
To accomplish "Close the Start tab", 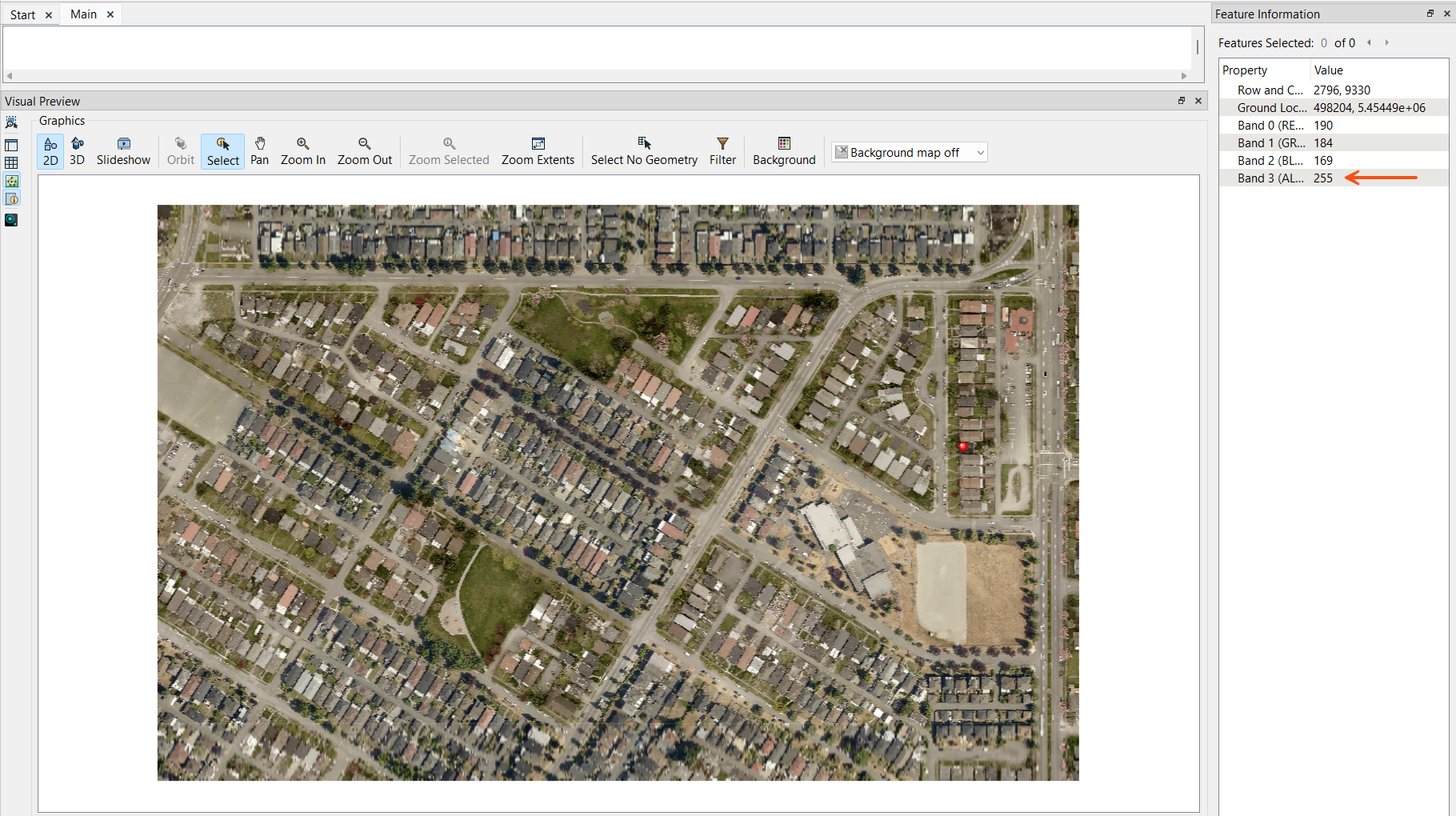I will pos(49,14).
